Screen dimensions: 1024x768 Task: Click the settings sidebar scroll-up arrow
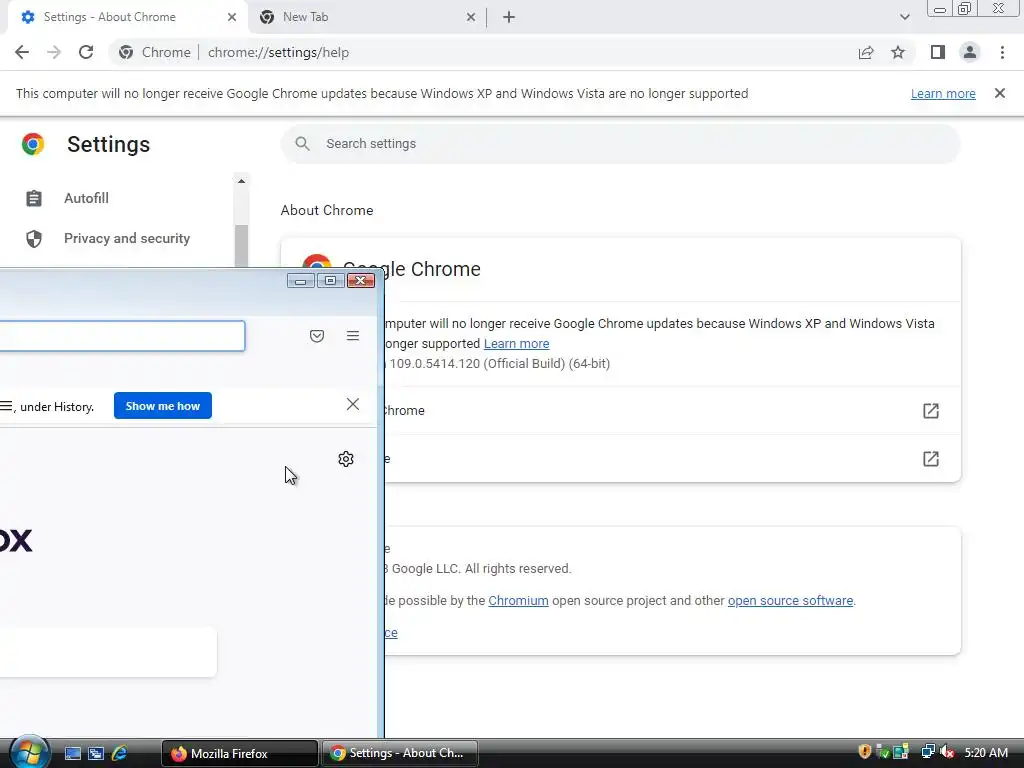pos(242,181)
